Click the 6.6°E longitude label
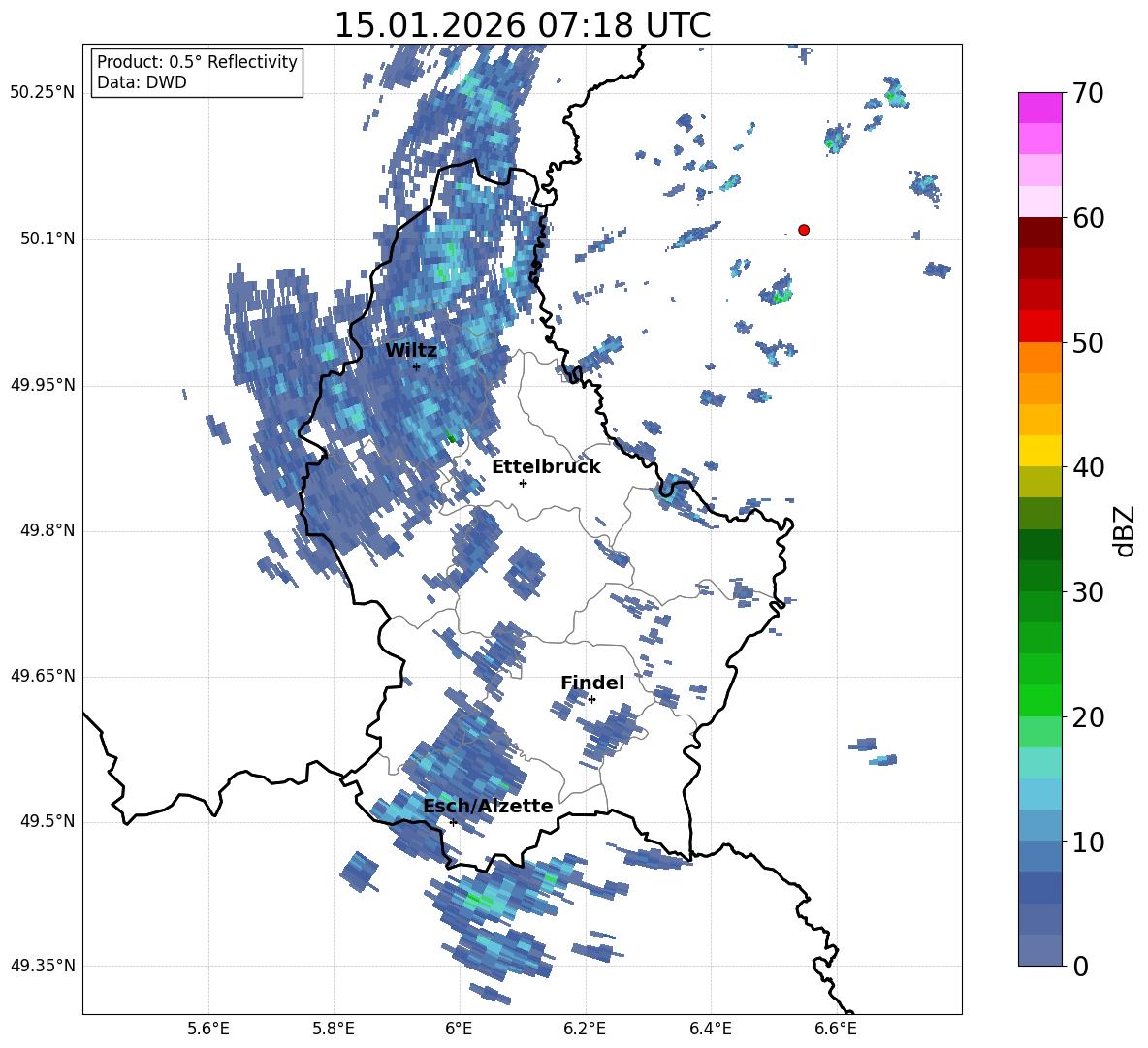This screenshot has height=1048, width=1148. (836, 1029)
